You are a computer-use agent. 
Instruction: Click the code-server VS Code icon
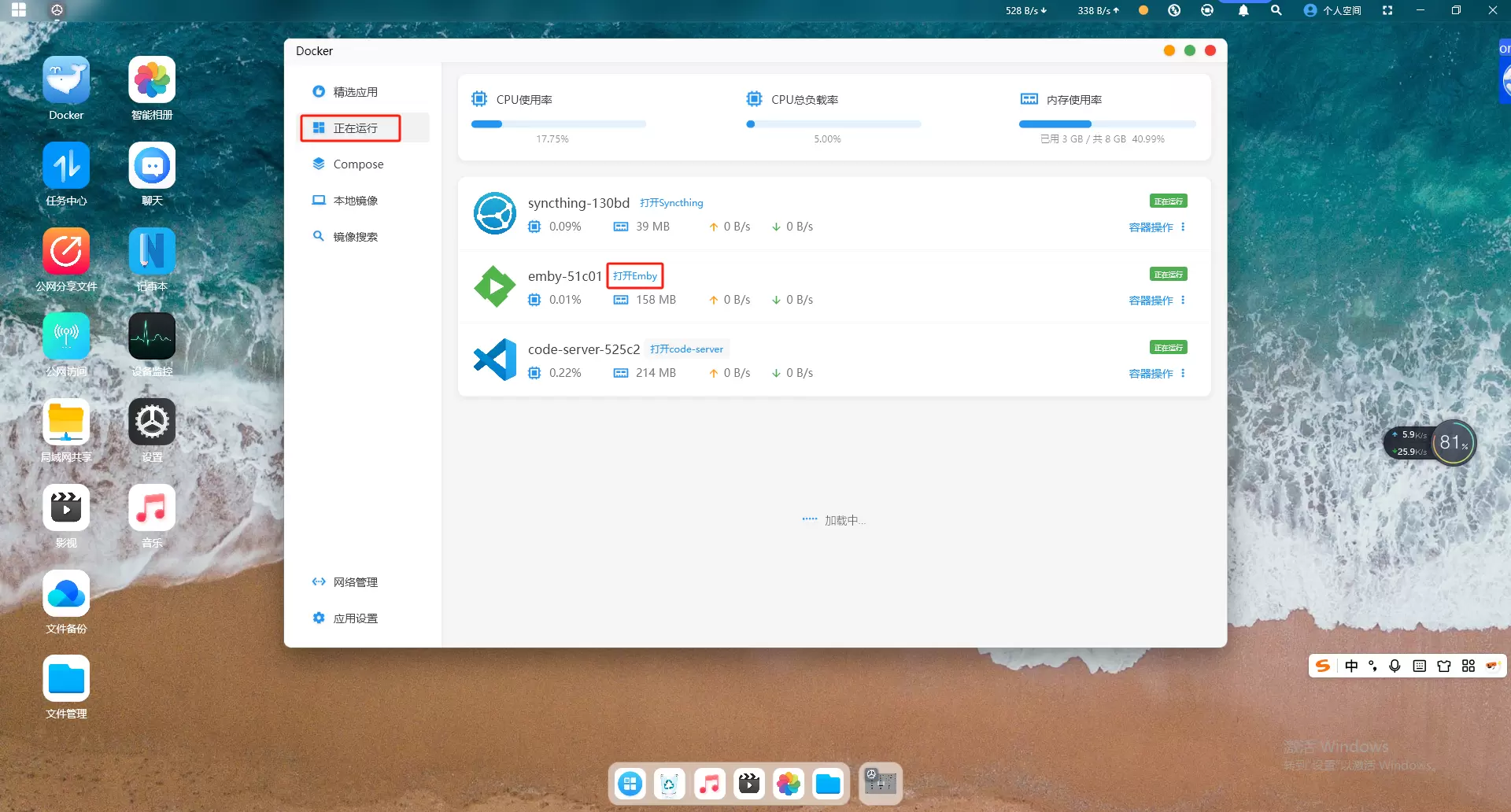pyautogui.click(x=494, y=360)
